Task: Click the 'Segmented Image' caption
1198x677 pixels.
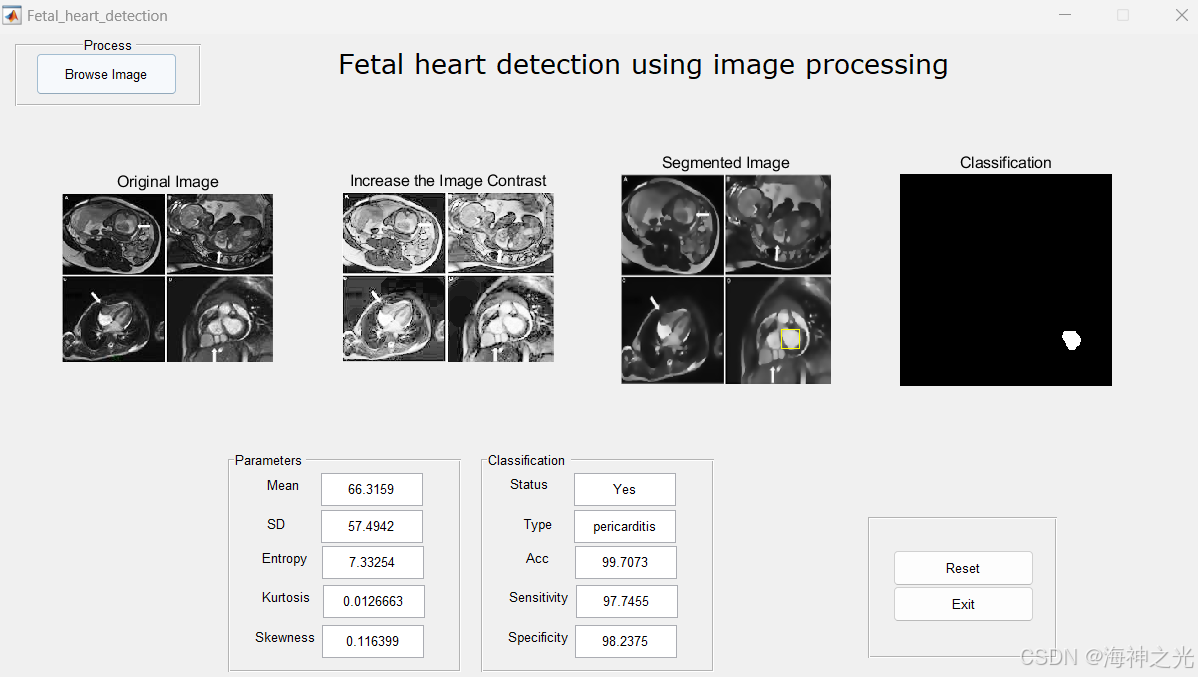Action: coord(726,163)
